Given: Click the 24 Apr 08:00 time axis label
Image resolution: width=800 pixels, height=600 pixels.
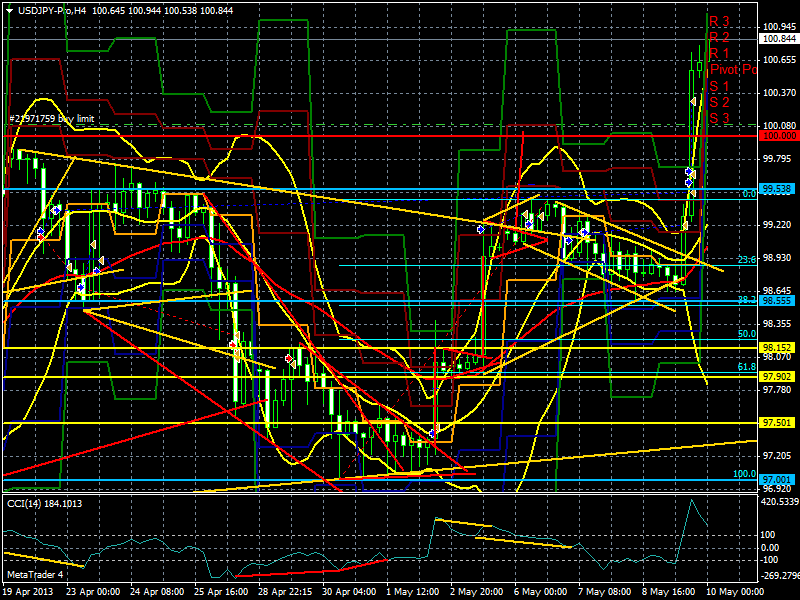Looking at the screenshot, I should coord(157,592).
